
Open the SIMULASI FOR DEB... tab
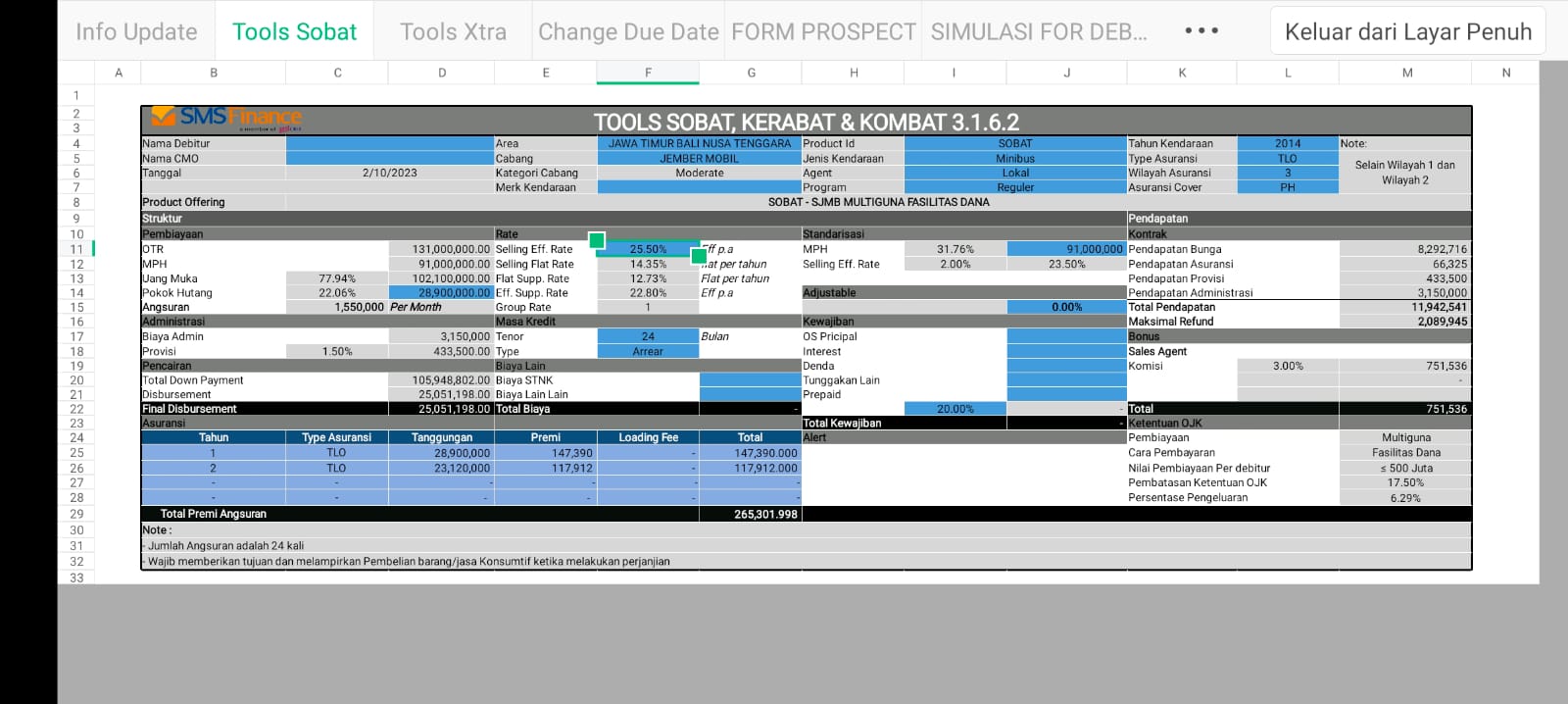[1039, 31]
